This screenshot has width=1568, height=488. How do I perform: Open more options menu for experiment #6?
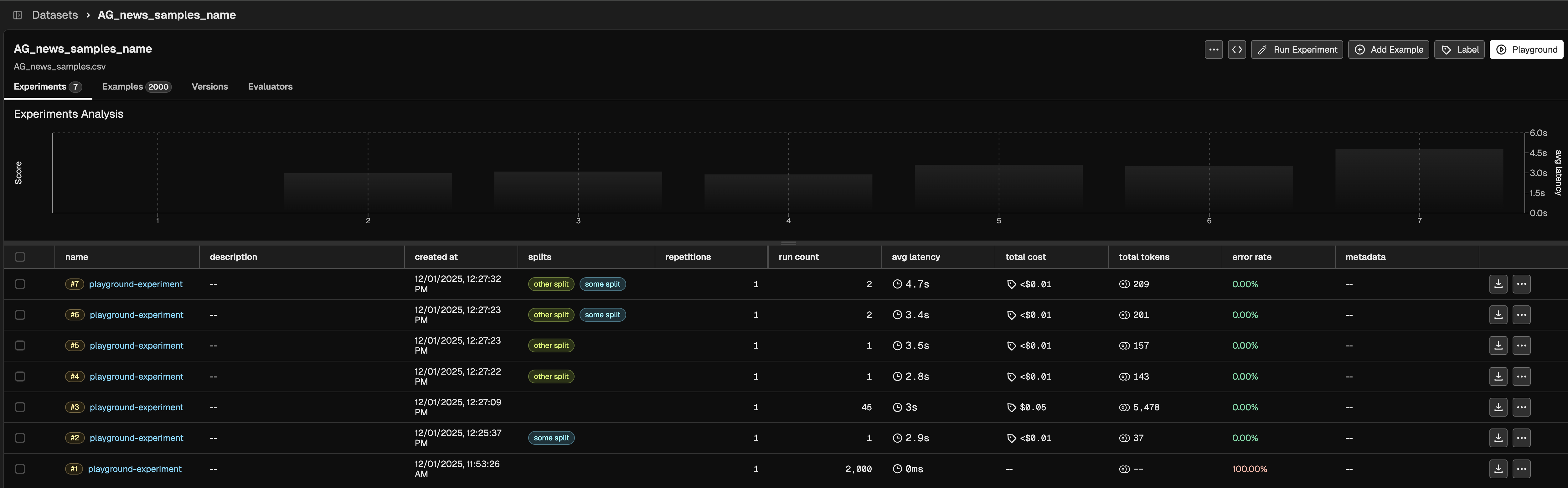pos(1521,315)
